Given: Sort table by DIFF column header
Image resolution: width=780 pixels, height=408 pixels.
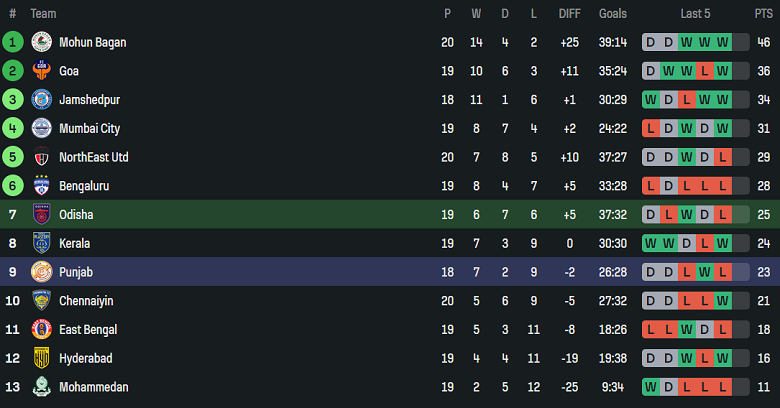Looking at the screenshot, I should click(x=569, y=13).
